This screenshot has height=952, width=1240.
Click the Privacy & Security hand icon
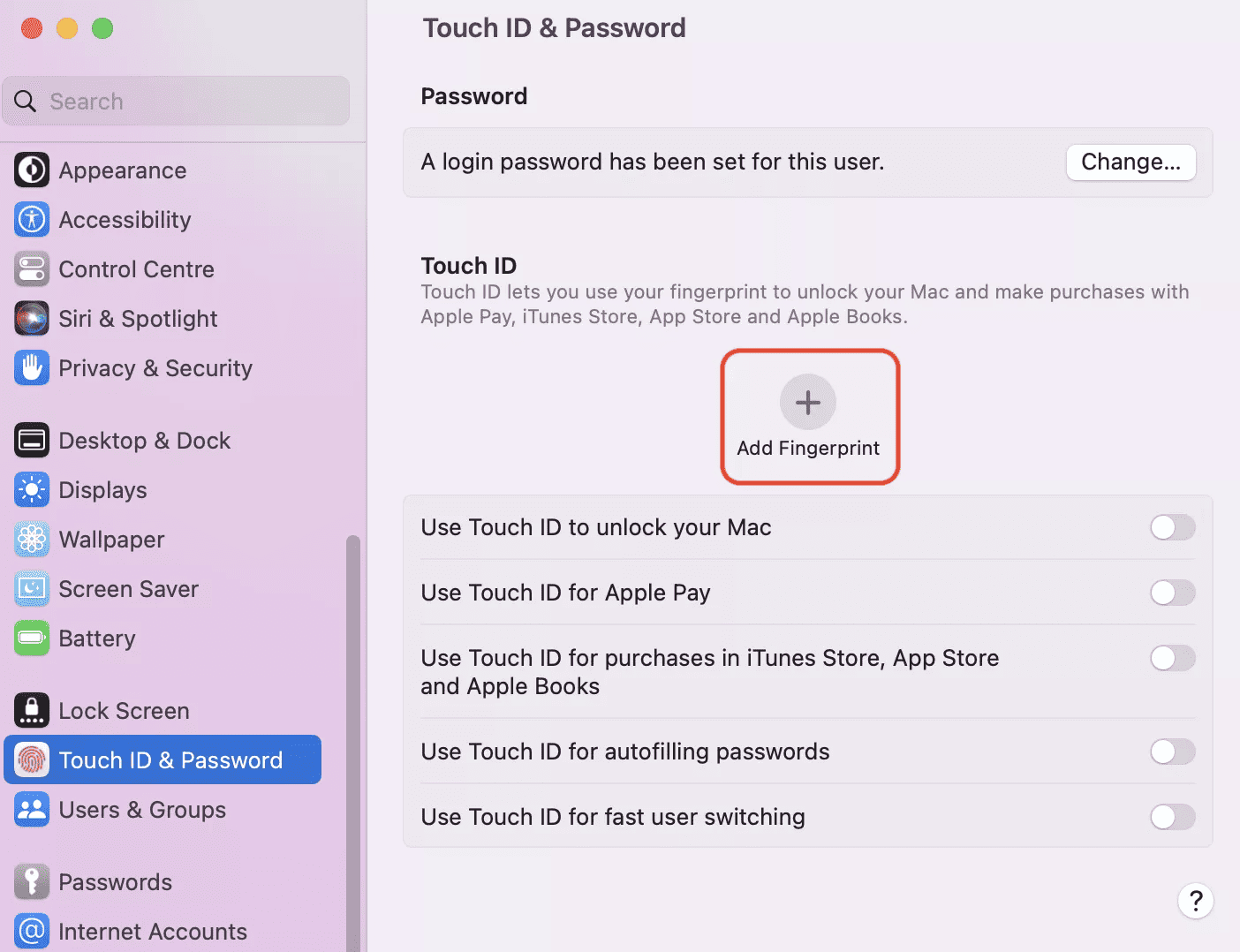click(x=32, y=368)
